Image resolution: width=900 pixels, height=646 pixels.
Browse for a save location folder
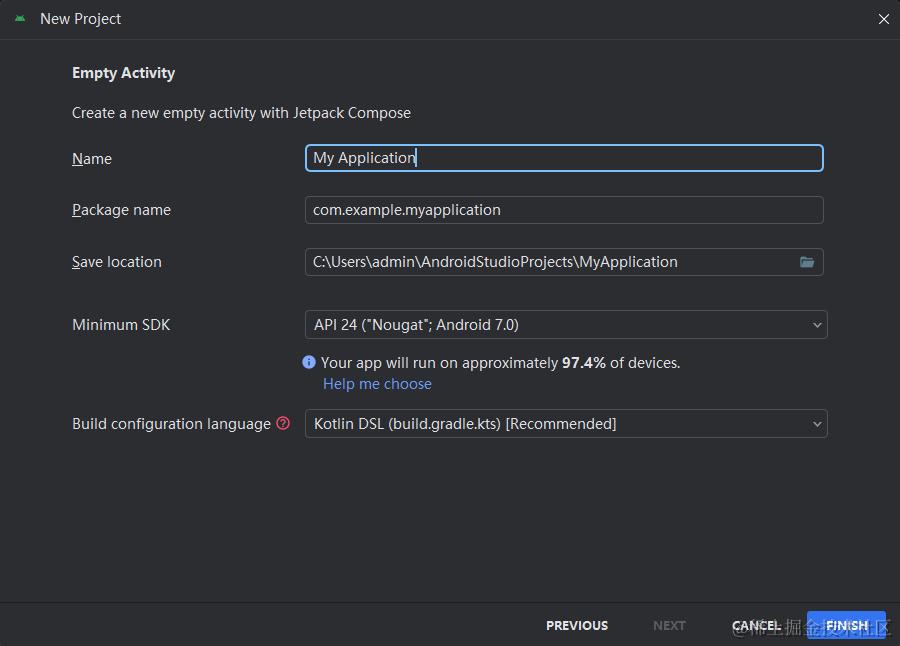[807, 262]
